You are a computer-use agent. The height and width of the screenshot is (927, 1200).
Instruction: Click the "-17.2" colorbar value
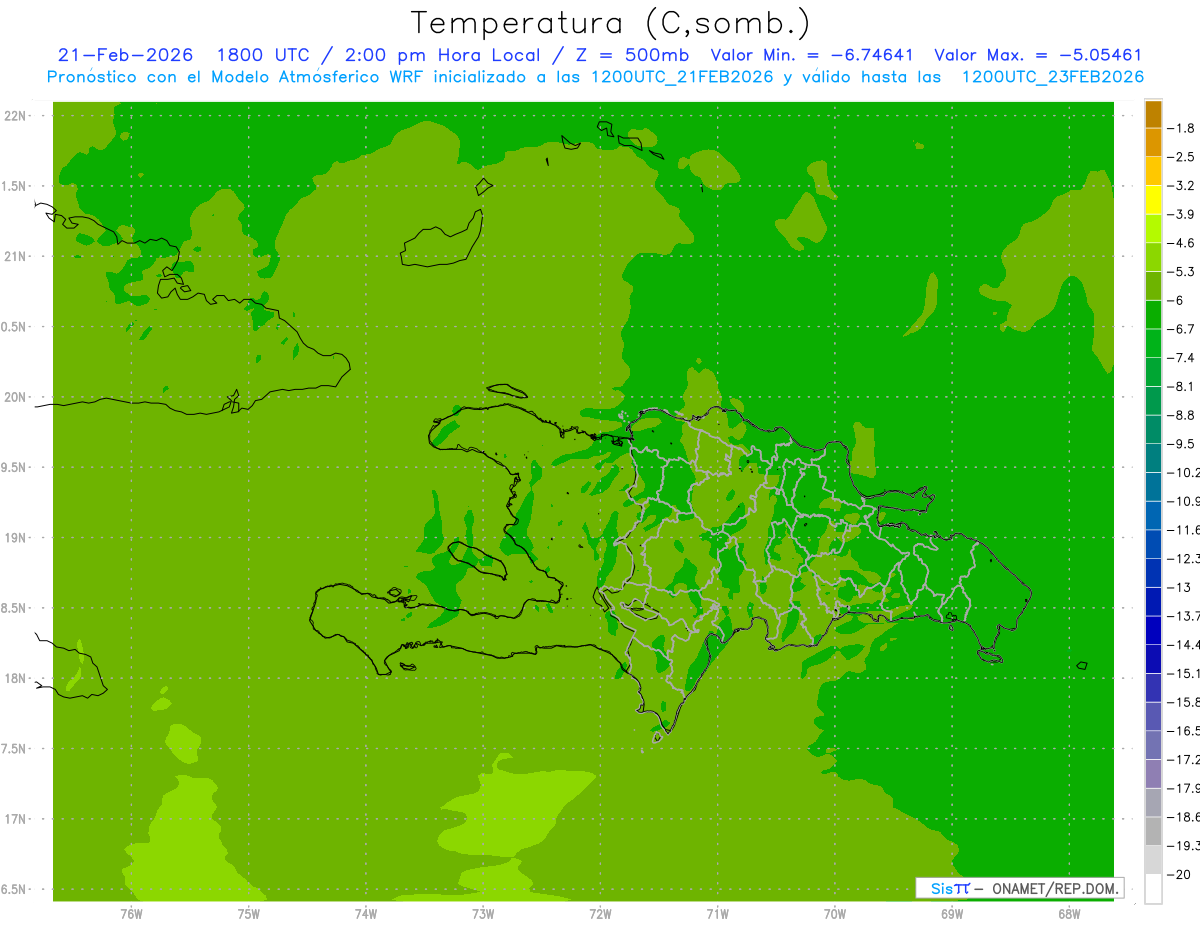coord(1183,760)
